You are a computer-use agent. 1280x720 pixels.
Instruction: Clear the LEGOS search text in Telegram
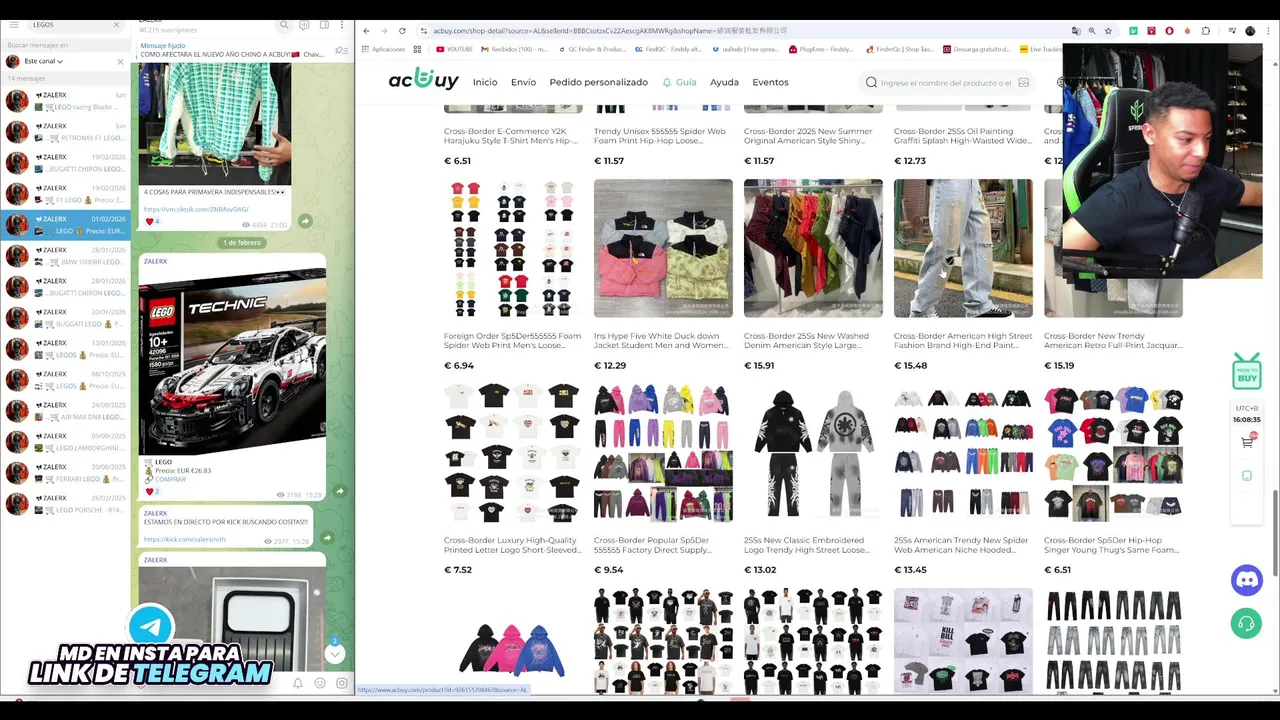tap(116, 24)
